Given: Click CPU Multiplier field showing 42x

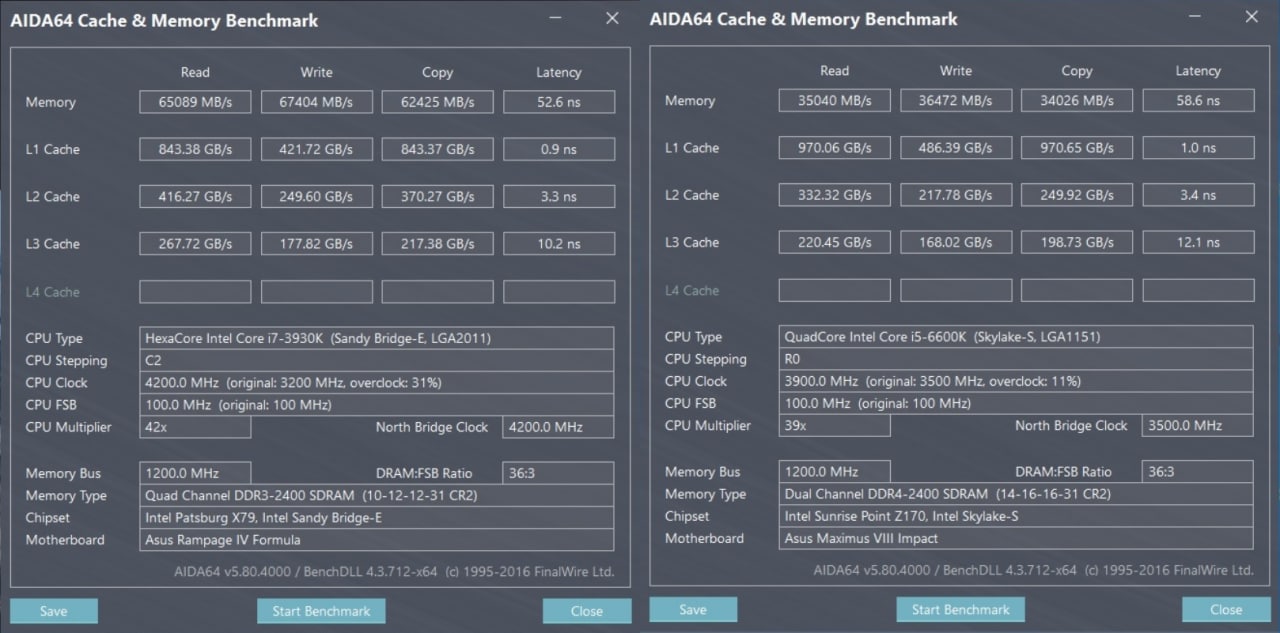Looking at the screenshot, I should point(195,427).
